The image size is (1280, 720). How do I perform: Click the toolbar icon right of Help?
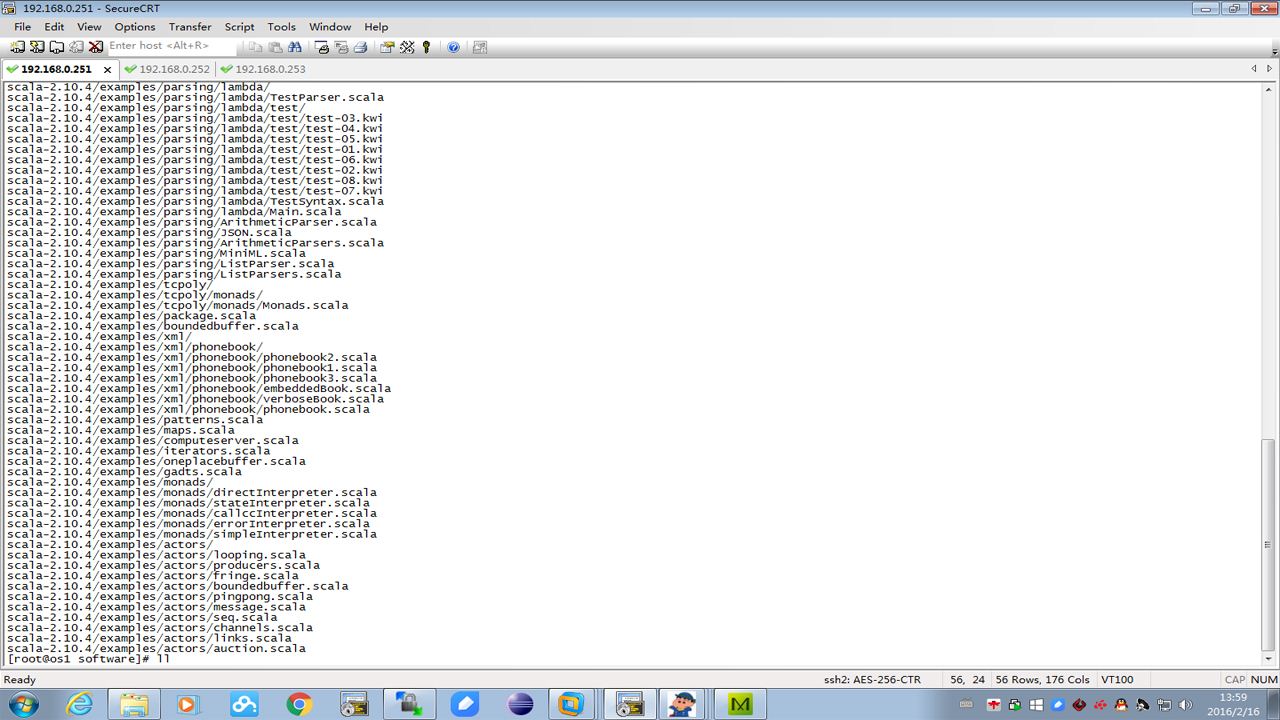click(480, 47)
